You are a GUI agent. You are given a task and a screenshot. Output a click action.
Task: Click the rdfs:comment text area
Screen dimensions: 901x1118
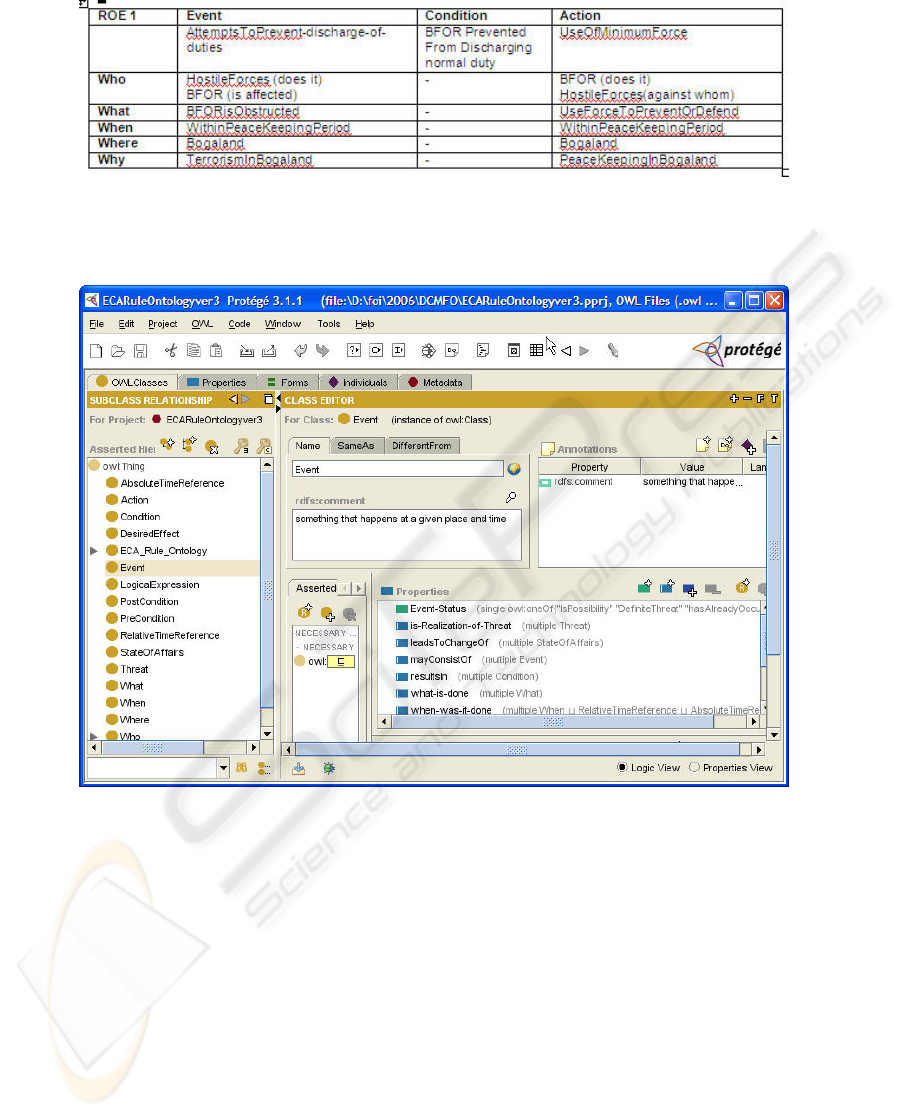click(406, 535)
